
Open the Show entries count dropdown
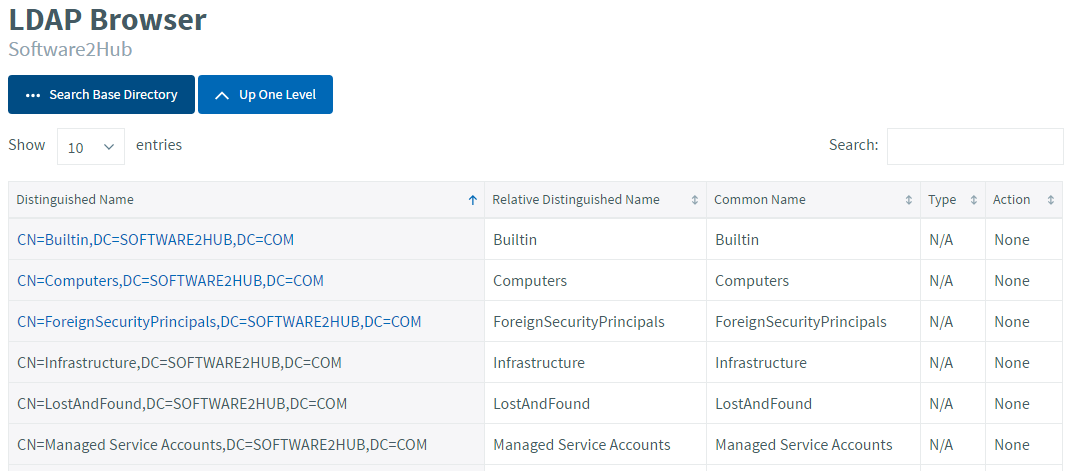pyautogui.click(x=91, y=147)
